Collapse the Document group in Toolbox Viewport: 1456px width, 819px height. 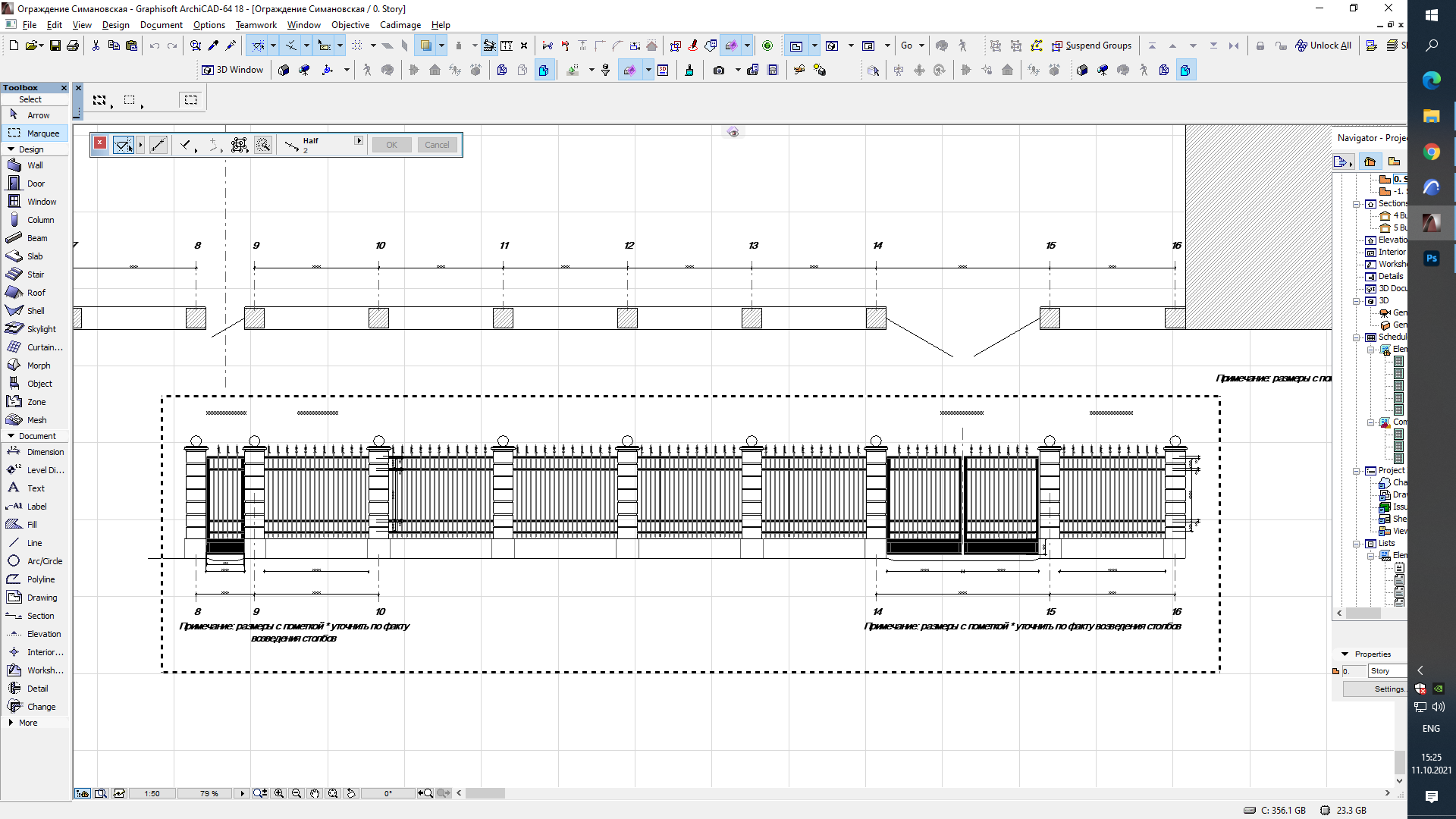click(11, 436)
